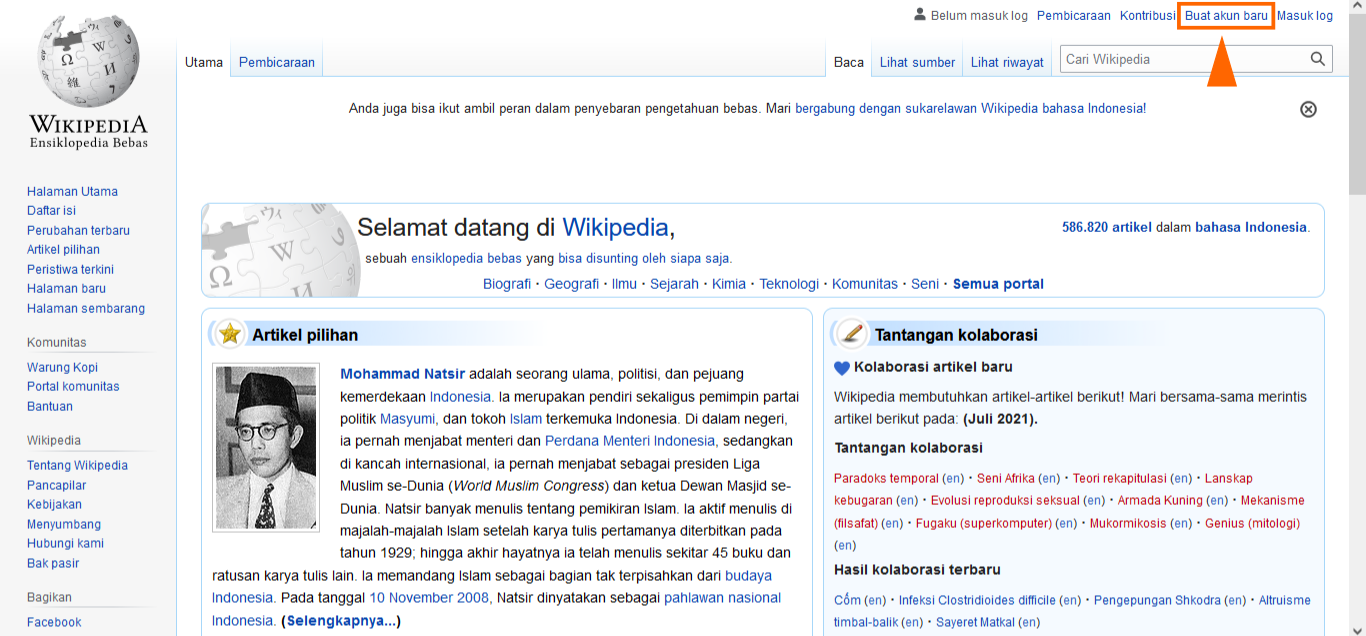Click the search magnifier icon
The height and width of the screenshot is (636, 1366).
1318,59
